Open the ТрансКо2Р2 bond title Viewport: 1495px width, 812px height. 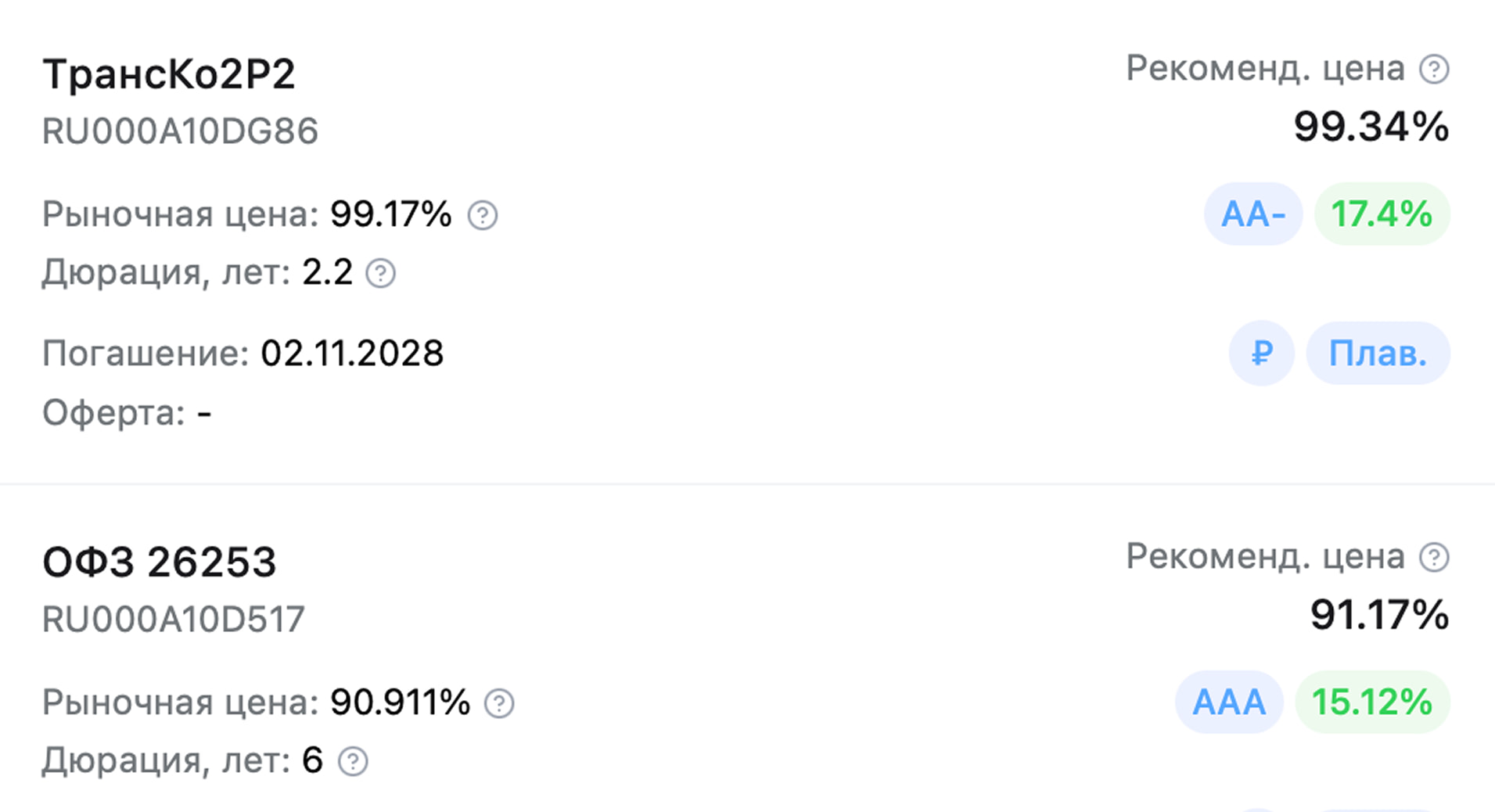(169, 75)
